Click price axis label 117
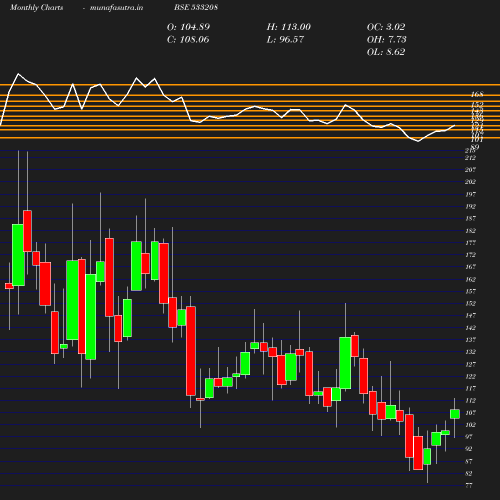The width and height of the screenshot is (500, 500). [470, 388]
